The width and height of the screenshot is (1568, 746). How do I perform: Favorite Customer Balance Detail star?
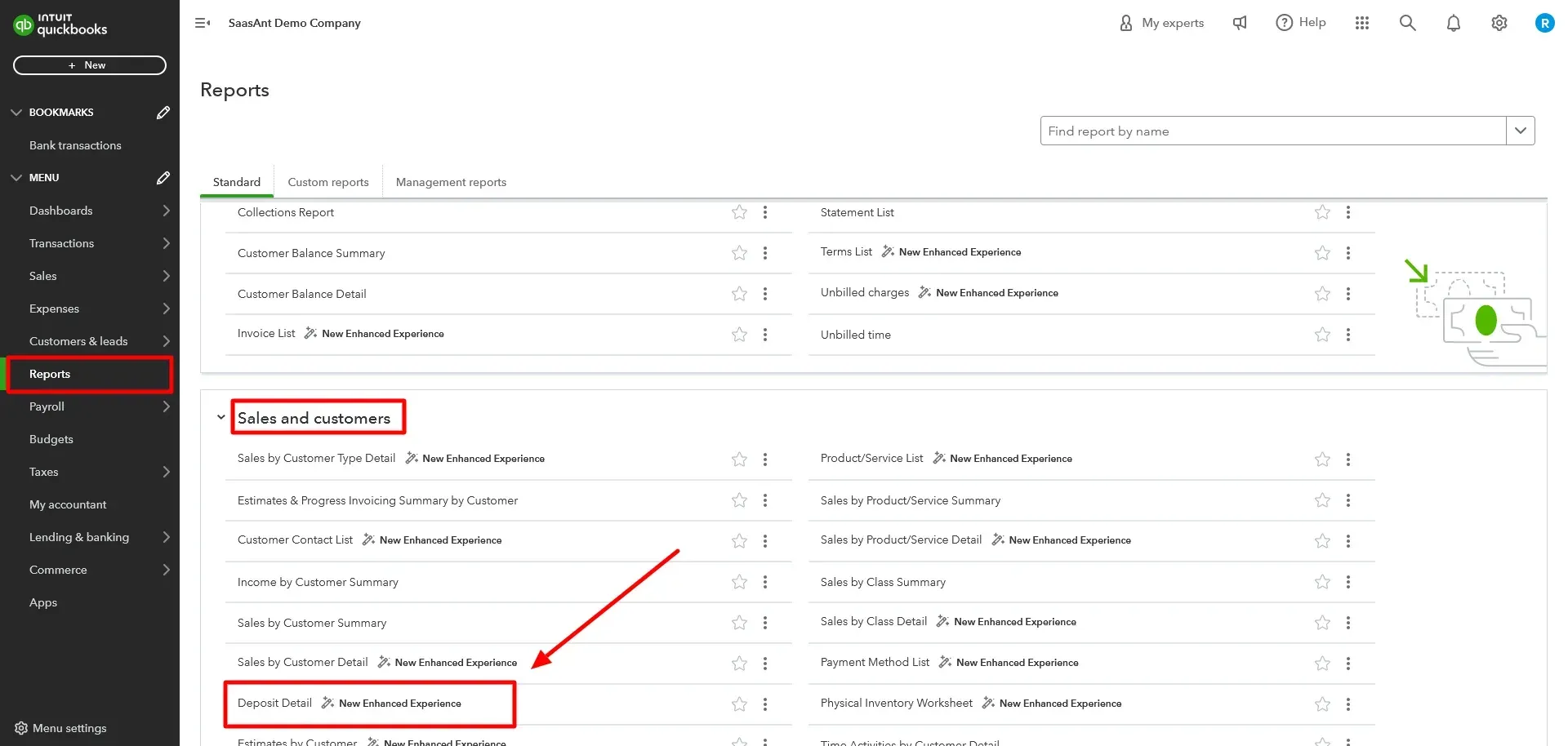739,294
